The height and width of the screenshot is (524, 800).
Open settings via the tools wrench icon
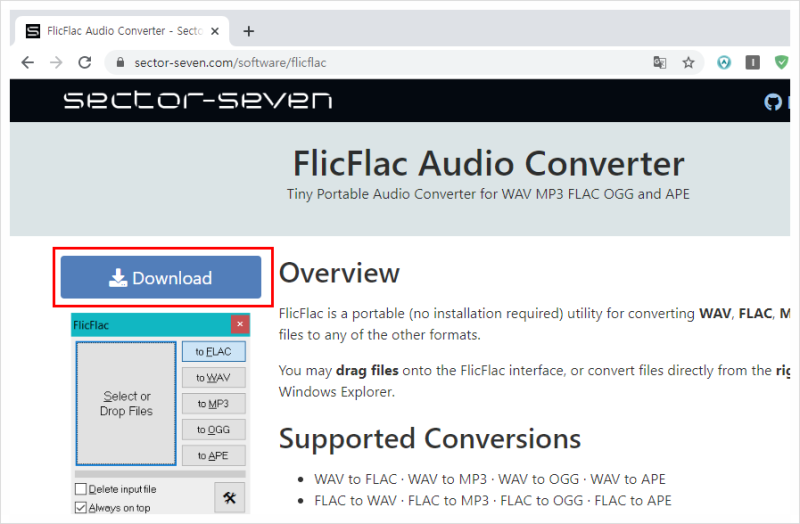(229, 497)
